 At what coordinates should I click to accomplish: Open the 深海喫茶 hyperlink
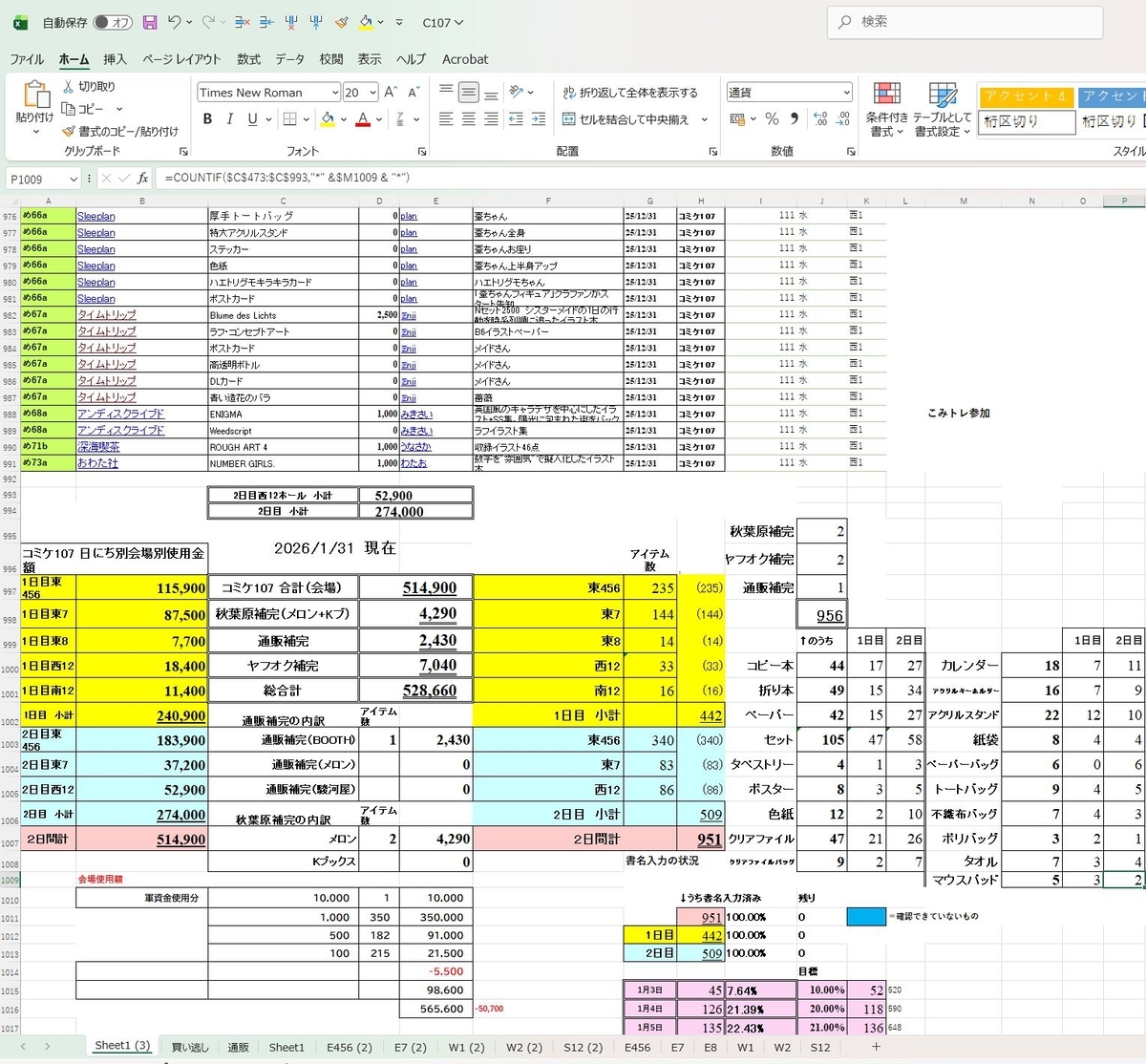coord(98,446)
